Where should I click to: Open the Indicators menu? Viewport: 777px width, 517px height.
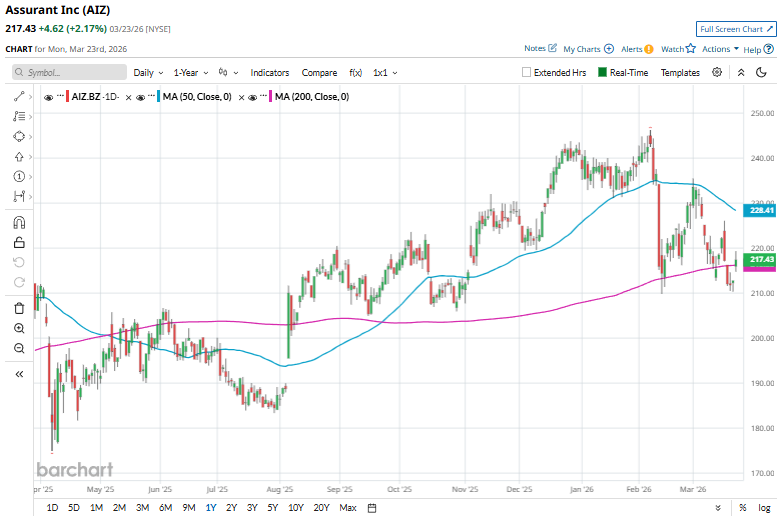pyautogui.click(x=269, y=73)
